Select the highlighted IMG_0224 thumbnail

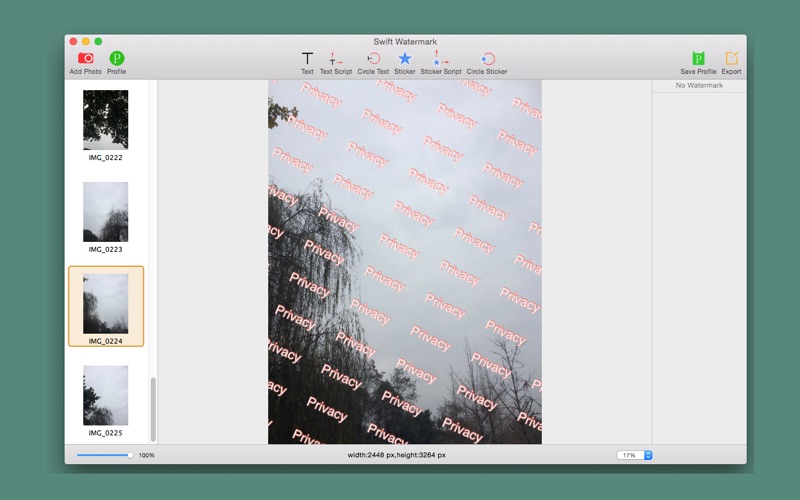[x=106, y=306]
